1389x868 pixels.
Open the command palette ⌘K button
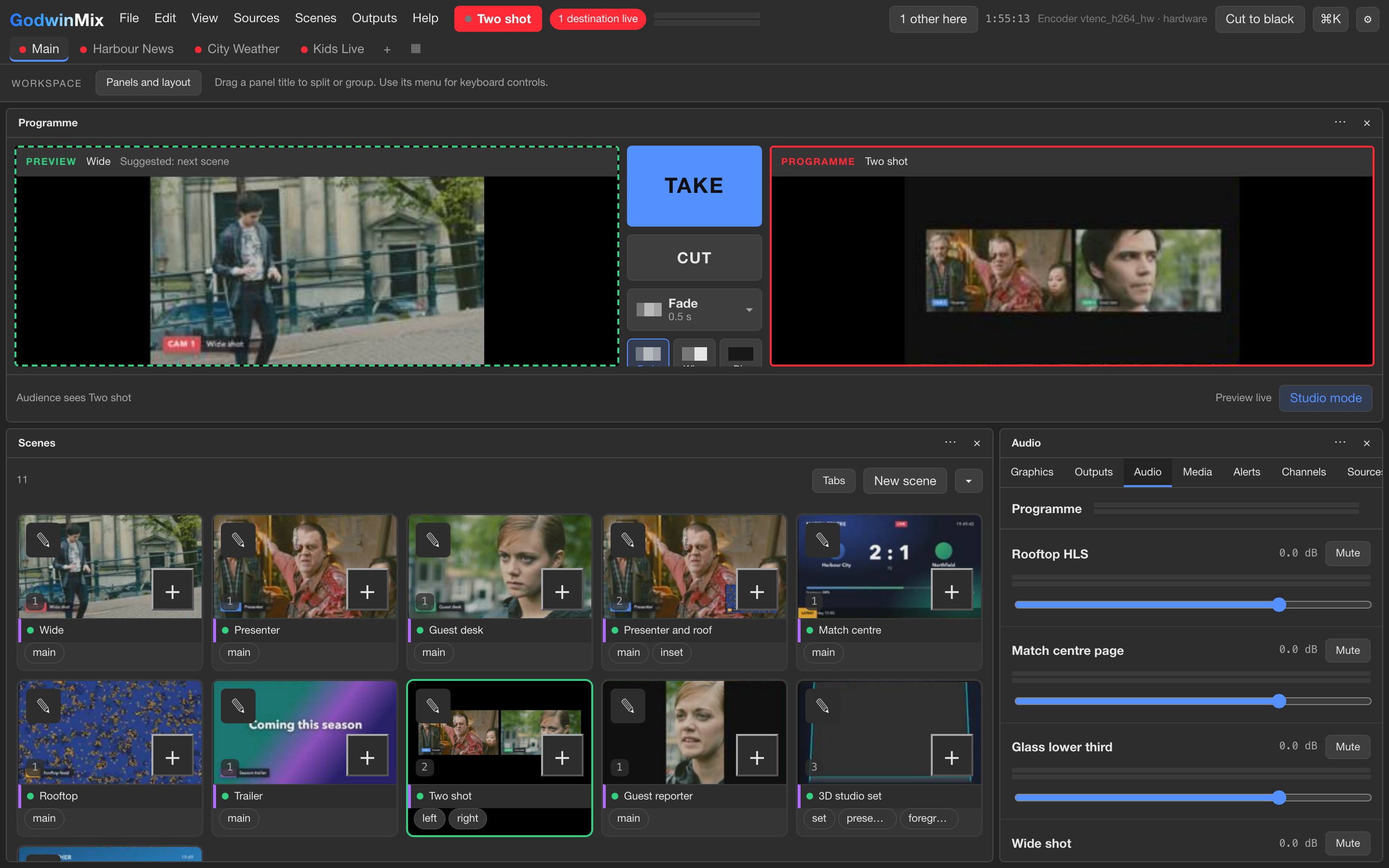coord(1331,19)
